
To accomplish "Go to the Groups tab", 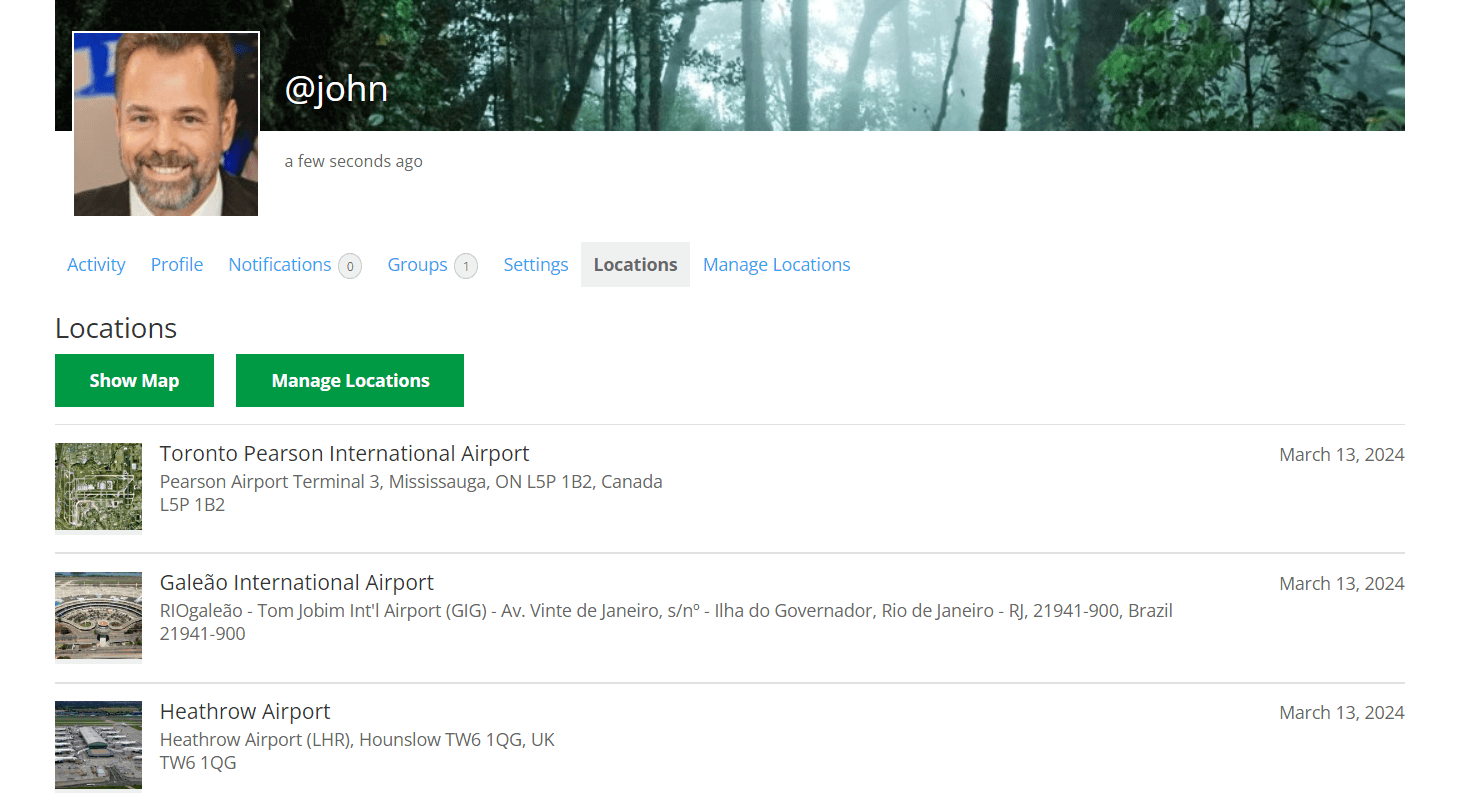I will 417,265.
